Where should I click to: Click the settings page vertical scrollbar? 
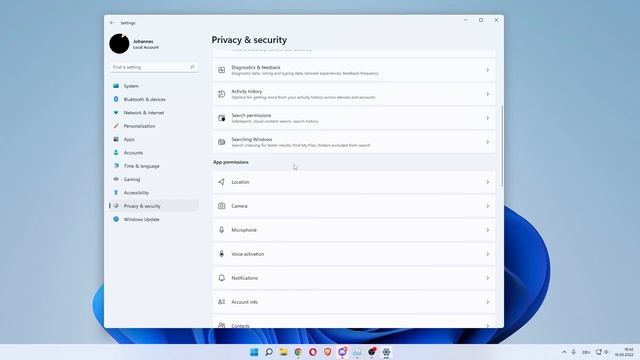pos(502,146)
